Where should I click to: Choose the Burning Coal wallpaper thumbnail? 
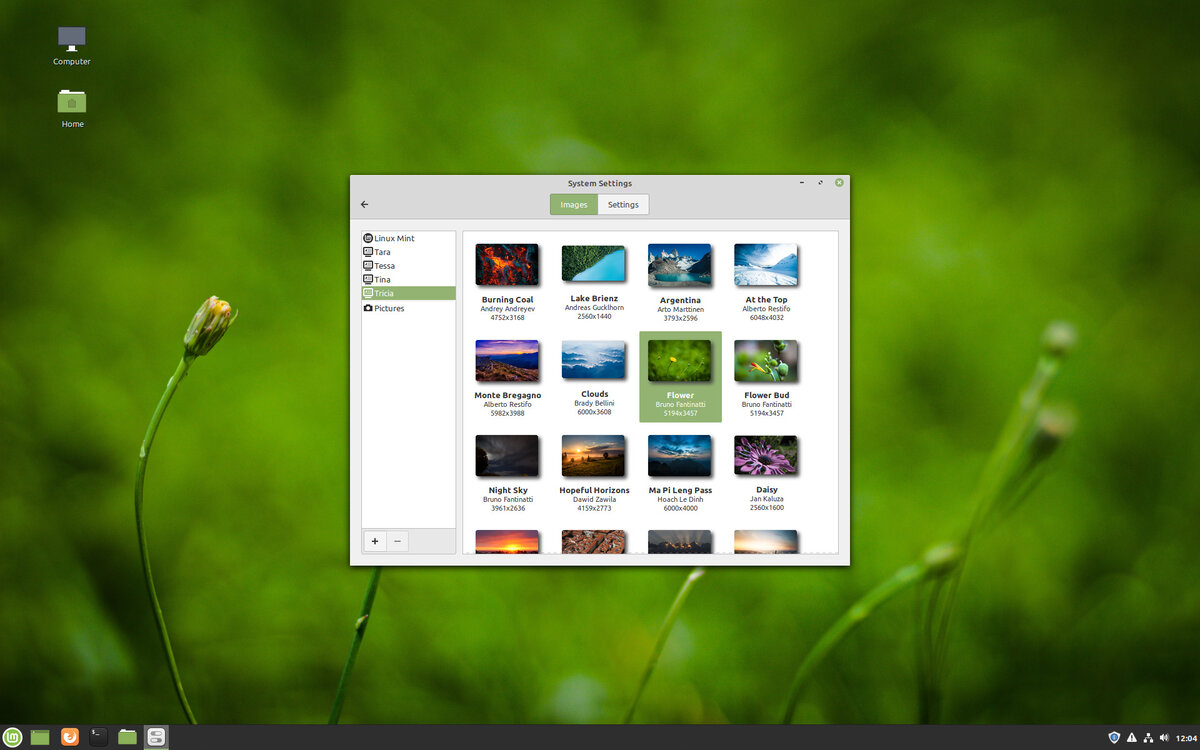click(507, 265)
